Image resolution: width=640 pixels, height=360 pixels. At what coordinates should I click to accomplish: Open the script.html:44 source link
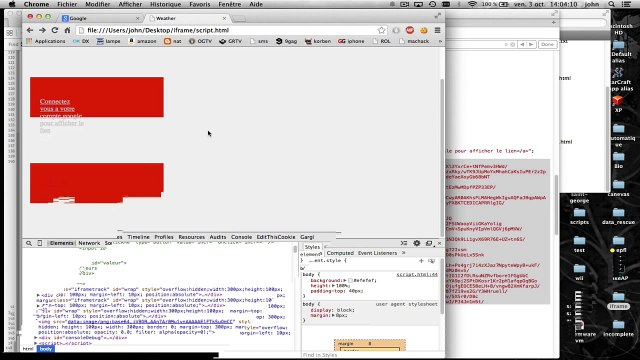pos(417,275)
